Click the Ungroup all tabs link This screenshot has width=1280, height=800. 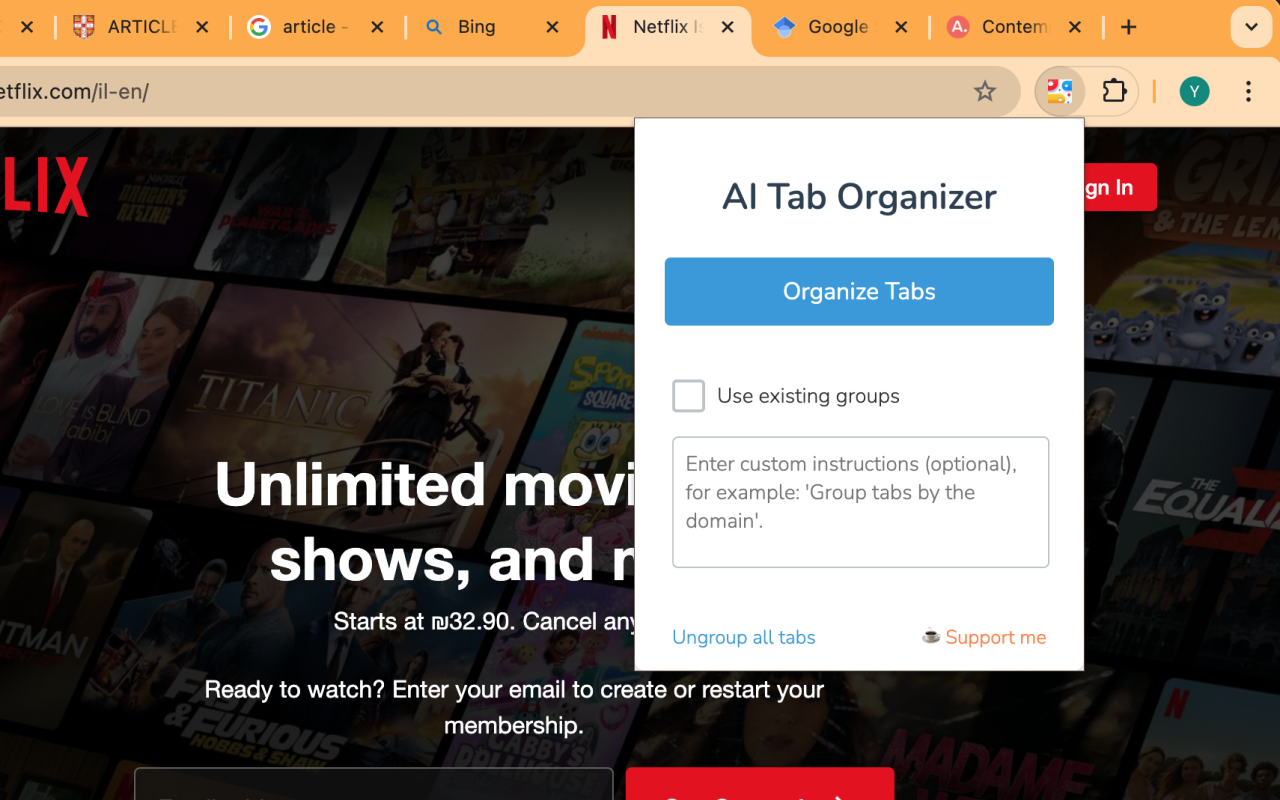tap(744, 637)
